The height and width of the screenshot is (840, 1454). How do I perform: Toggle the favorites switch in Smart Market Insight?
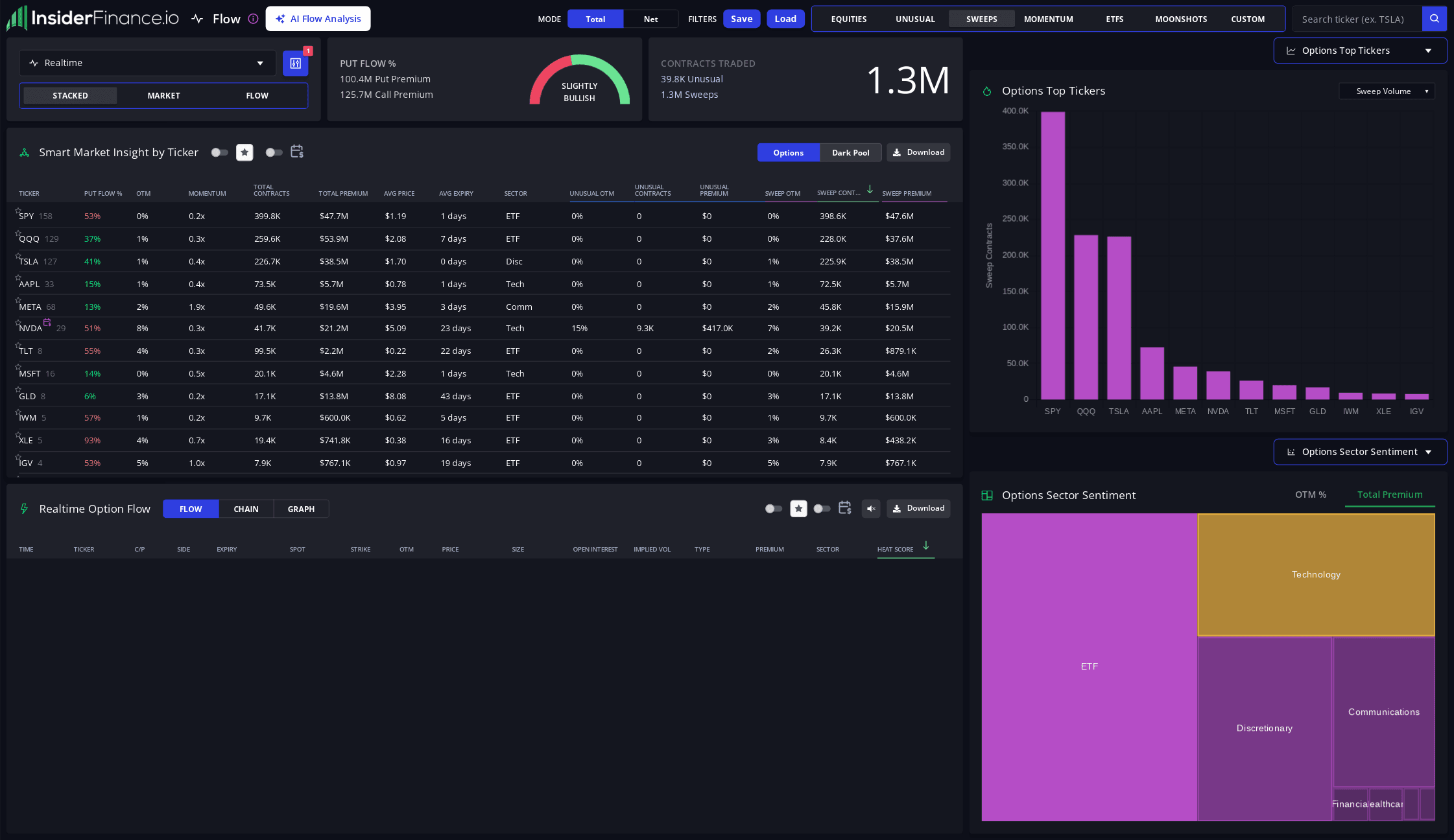(219, 152)
